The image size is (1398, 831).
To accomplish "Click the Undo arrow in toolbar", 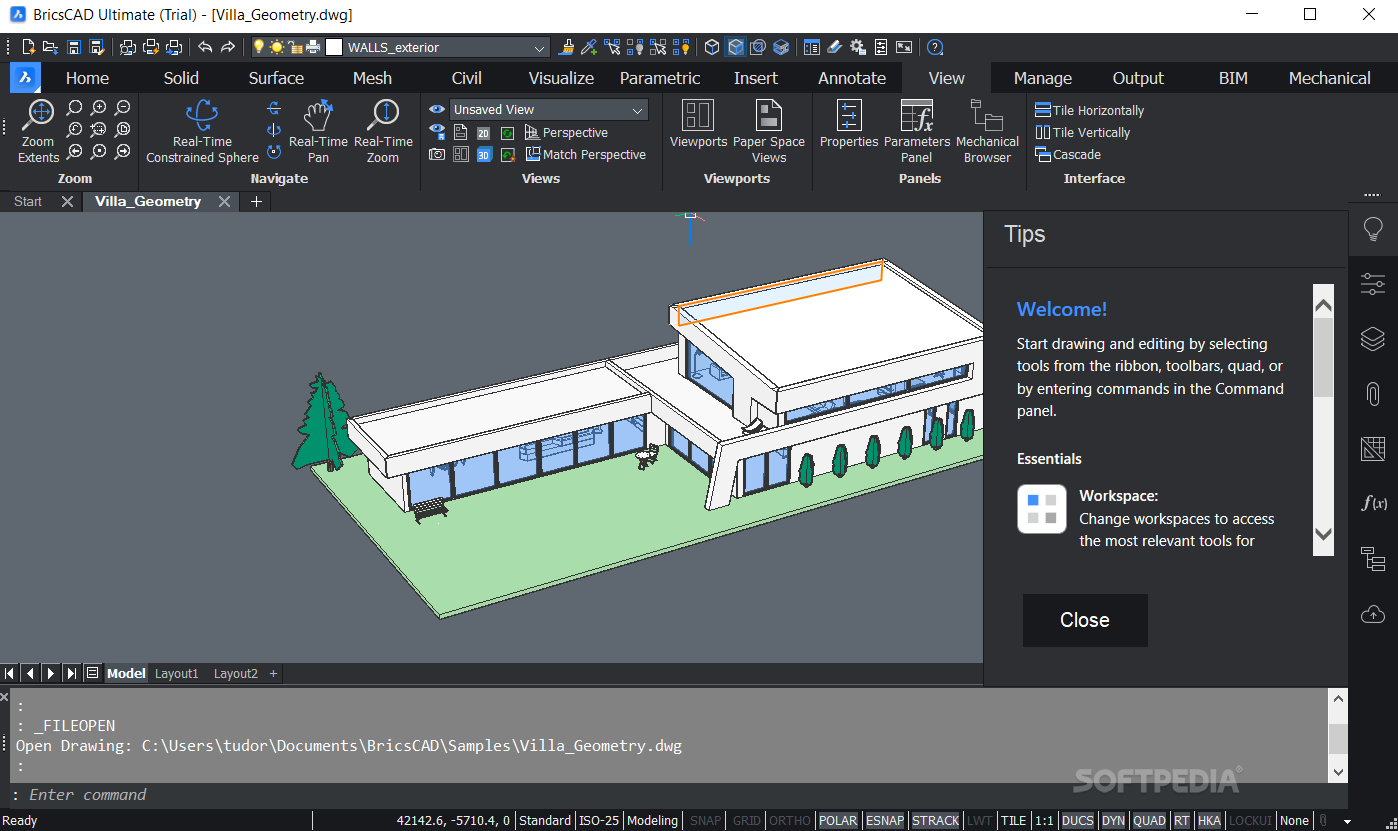I will [x=205, y=47].
